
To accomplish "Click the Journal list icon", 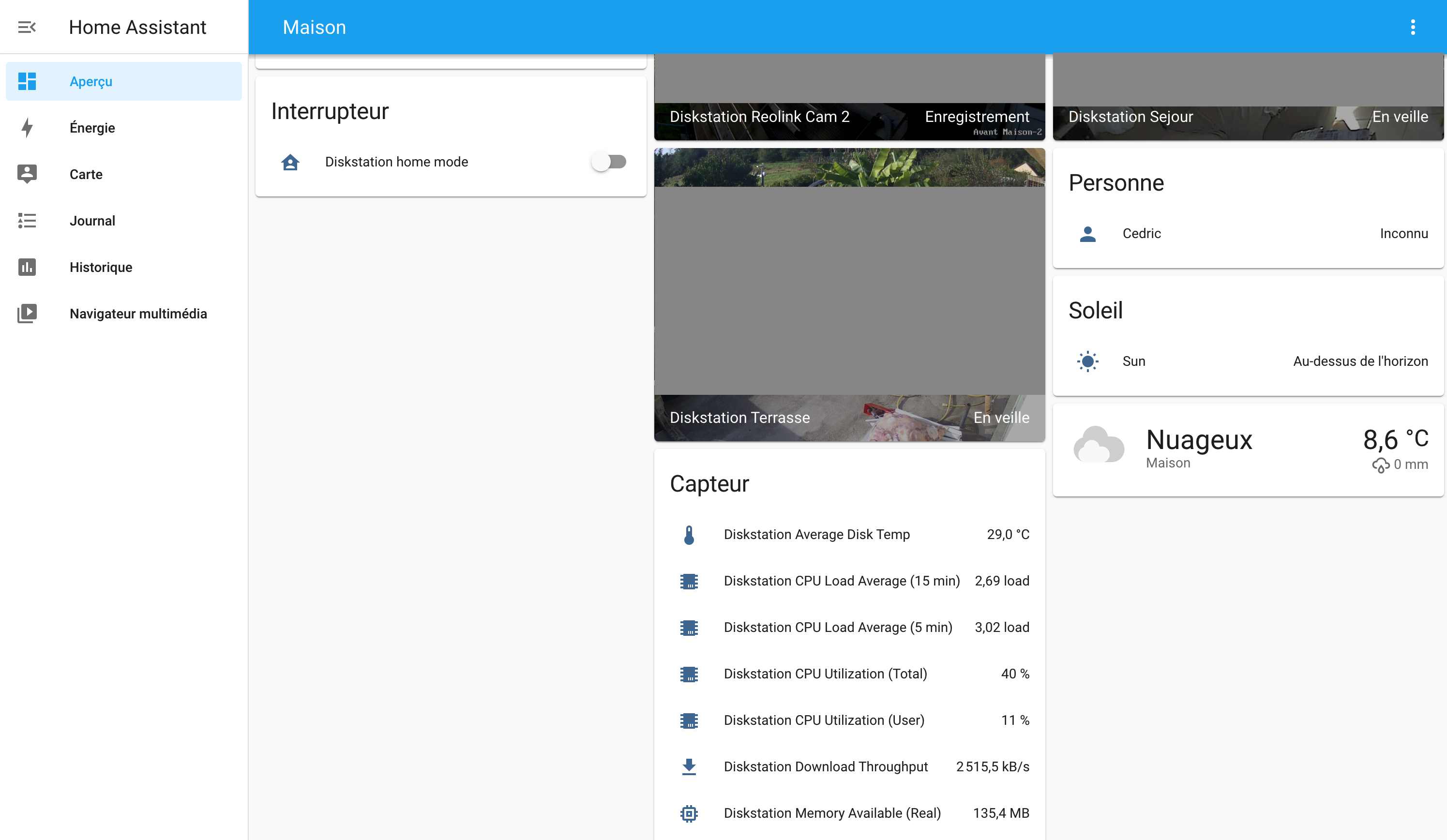I will (x=27, y=221).
